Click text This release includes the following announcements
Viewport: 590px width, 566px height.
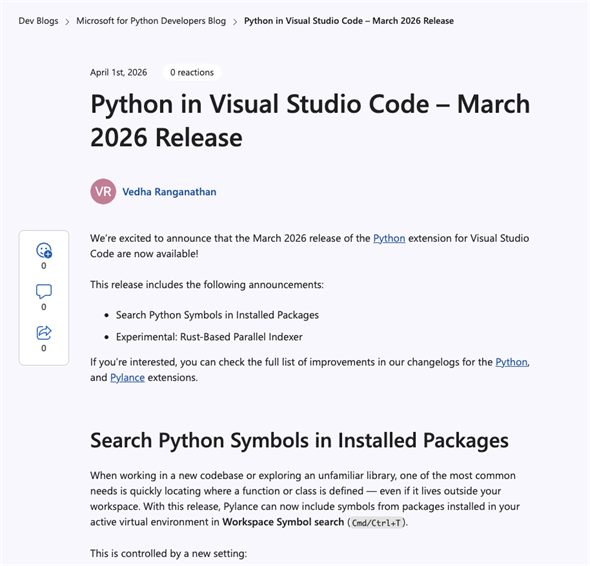pyautogui.click(x=207, y=285)
